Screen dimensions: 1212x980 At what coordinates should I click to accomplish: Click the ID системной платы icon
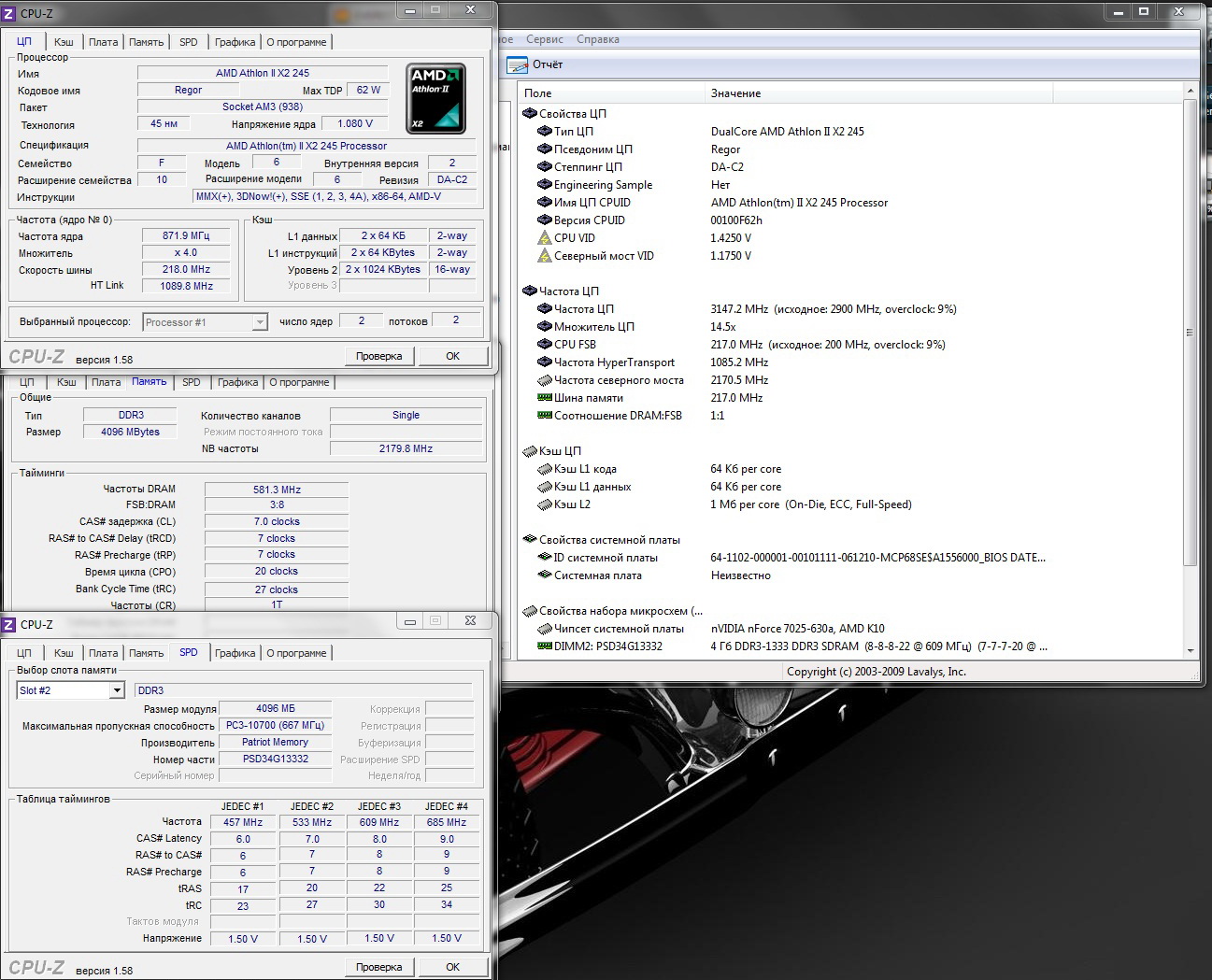pyautogui.click(x=545, y=558)
